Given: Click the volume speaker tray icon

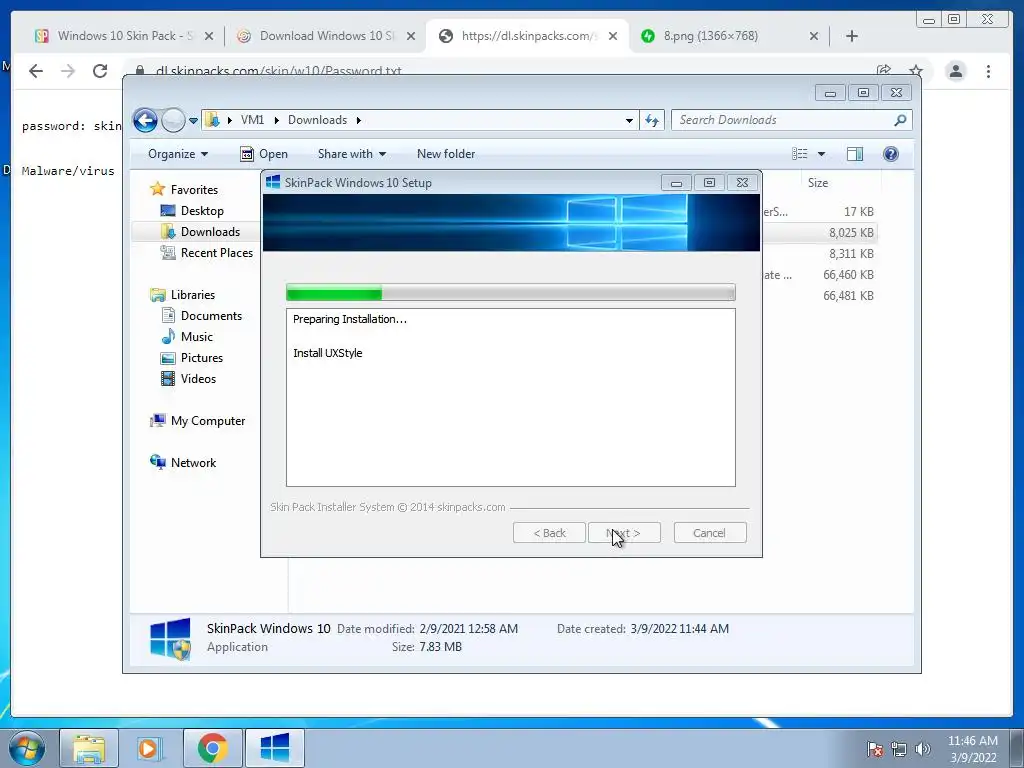Looking at the screenshot, I should pyautogui.click(x=923, y=749).
